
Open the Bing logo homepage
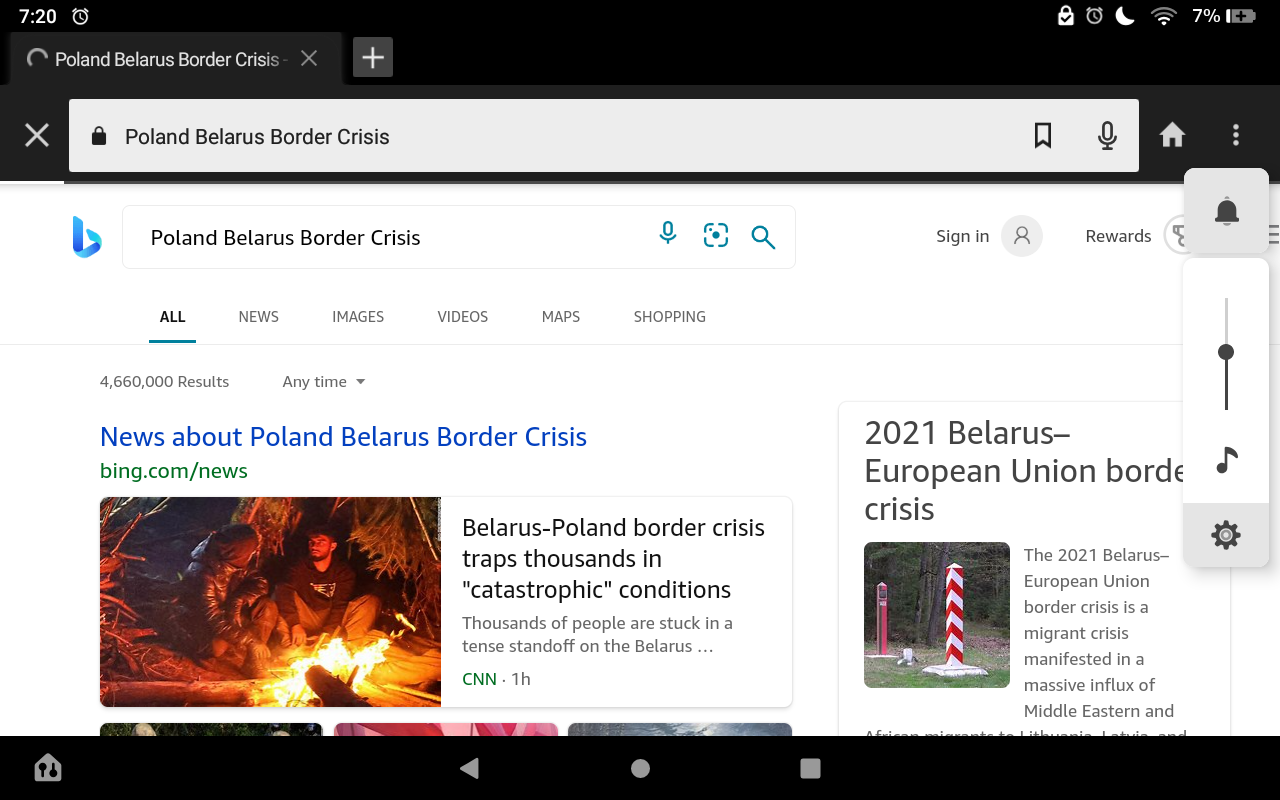(x=87, y=237)
